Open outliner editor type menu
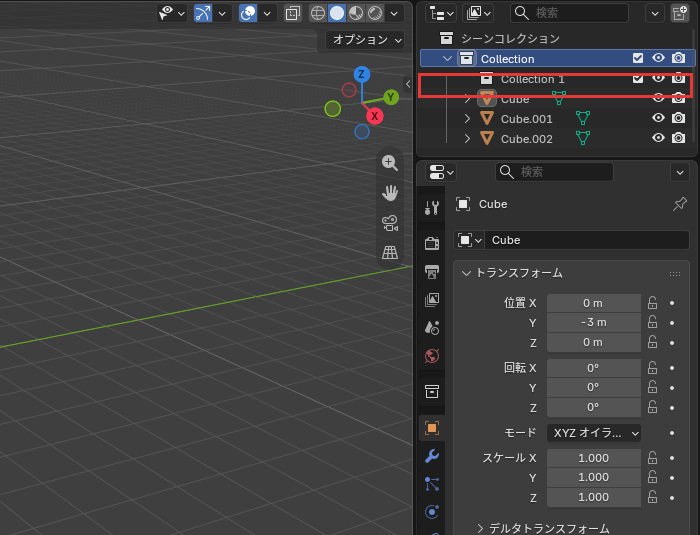Screen dimensions: 700x535 pos(440,13)
